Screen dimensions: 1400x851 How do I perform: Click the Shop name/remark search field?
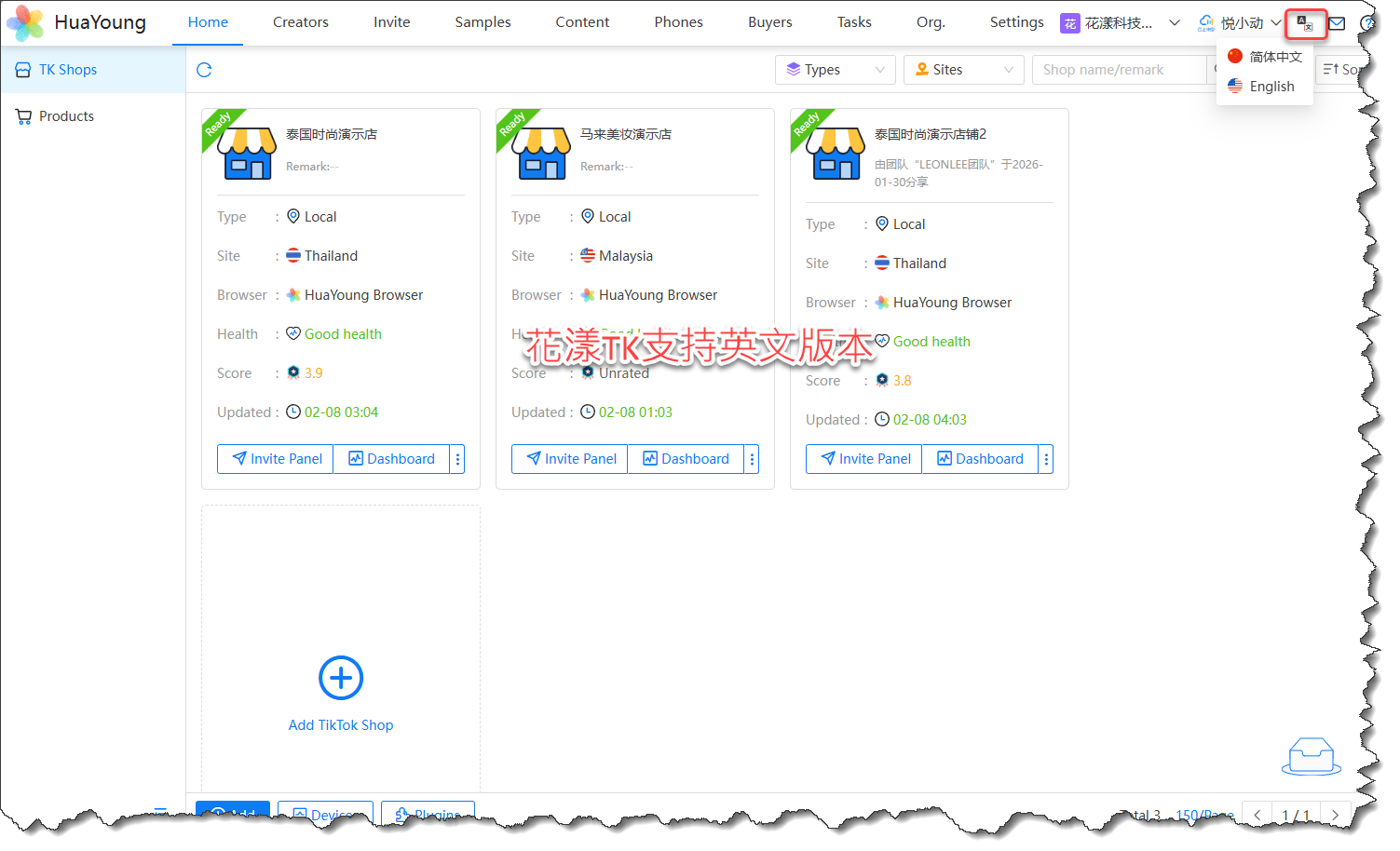(1118, 70)
